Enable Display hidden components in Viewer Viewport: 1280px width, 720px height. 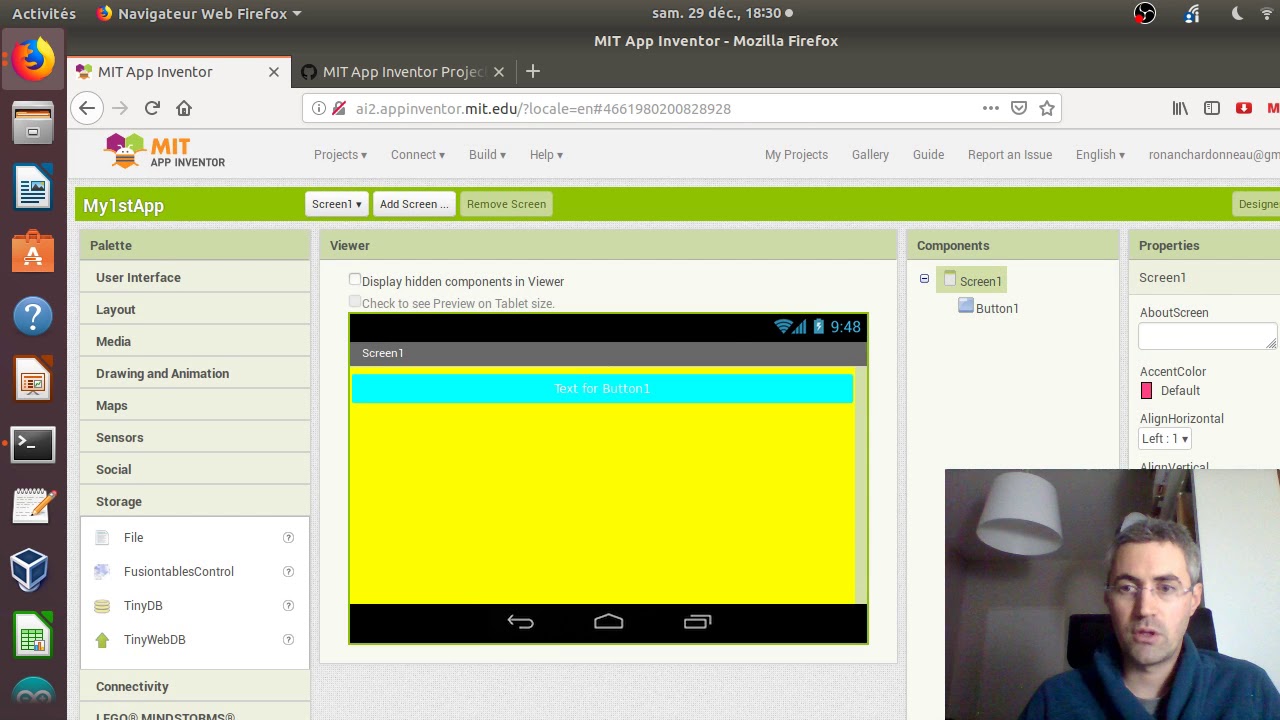(x=355, y=280)
